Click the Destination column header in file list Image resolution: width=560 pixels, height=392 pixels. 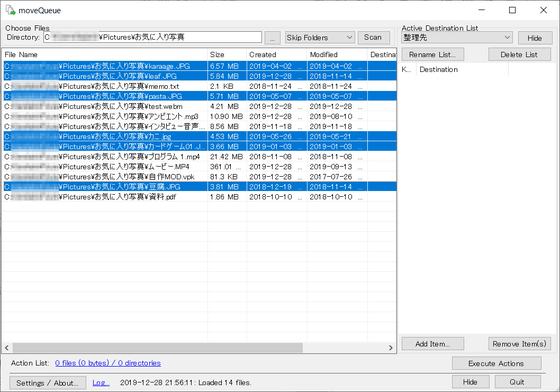pos(382,55)
